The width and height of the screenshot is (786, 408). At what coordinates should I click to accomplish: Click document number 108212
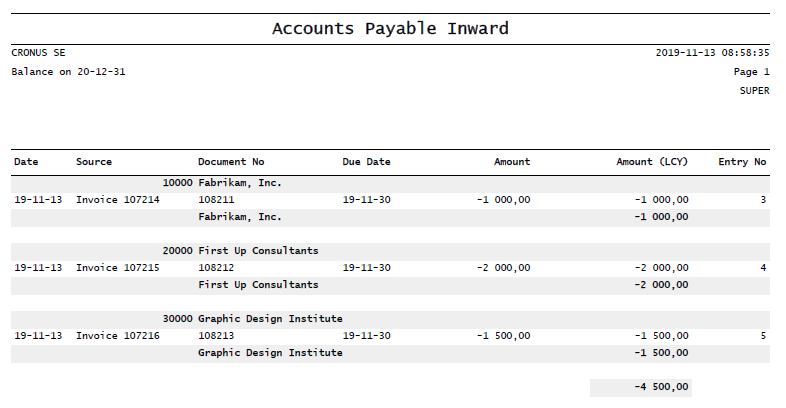click(x=216, y=268)
